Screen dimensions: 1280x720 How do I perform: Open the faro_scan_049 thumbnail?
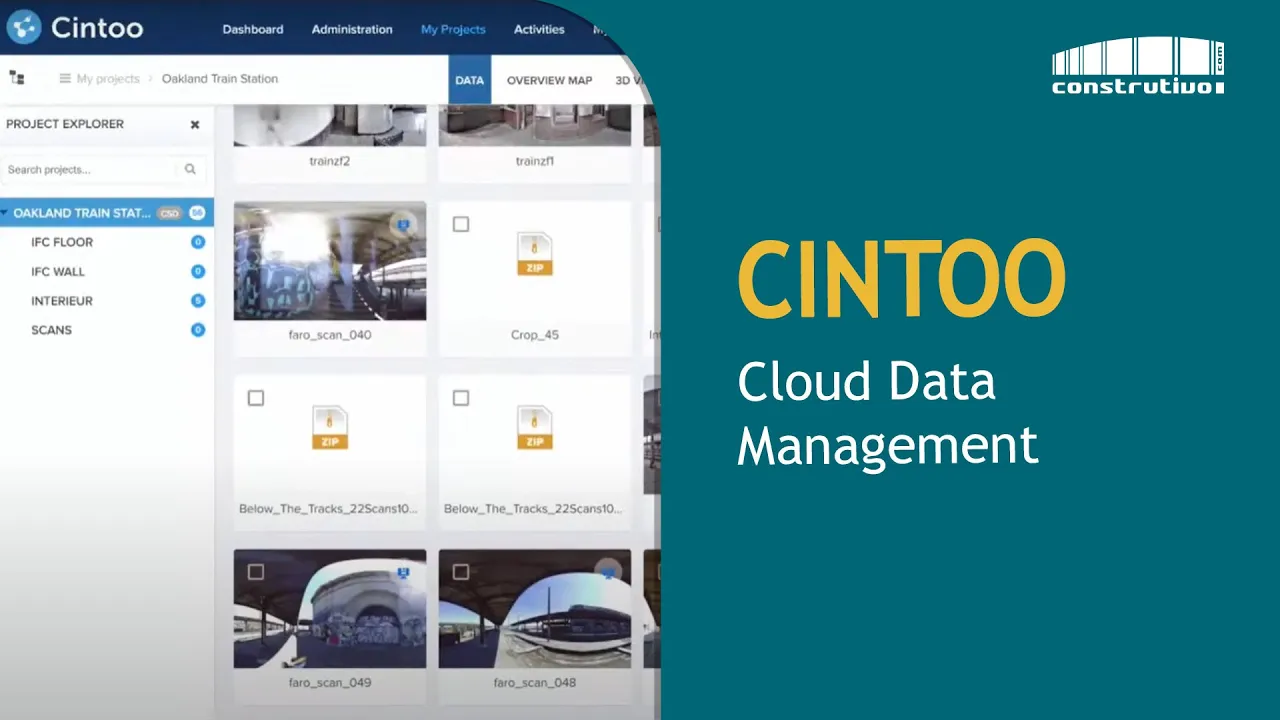[330, 609]
